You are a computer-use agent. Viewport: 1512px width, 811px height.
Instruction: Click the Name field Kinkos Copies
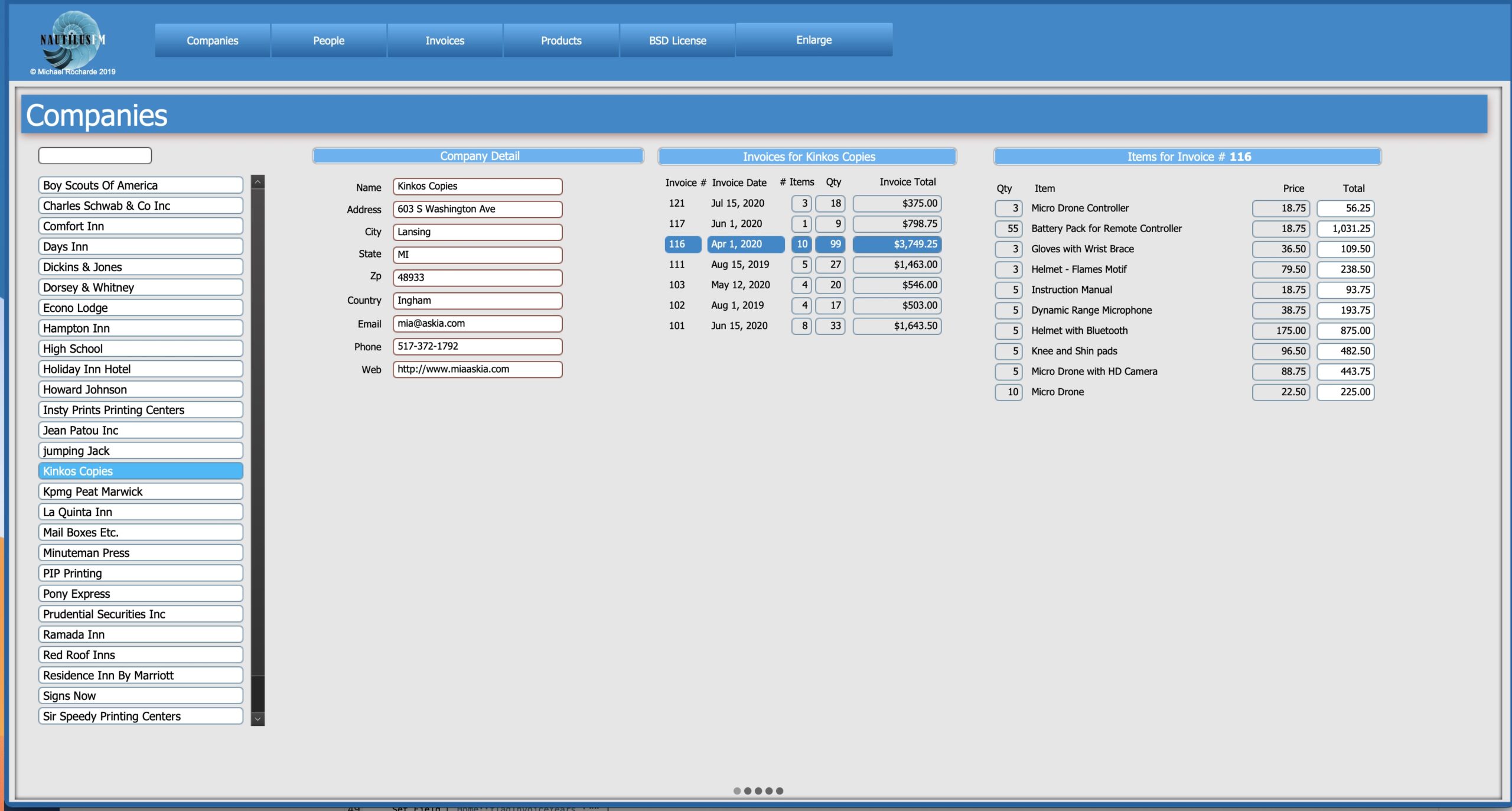tap(477, 186)
